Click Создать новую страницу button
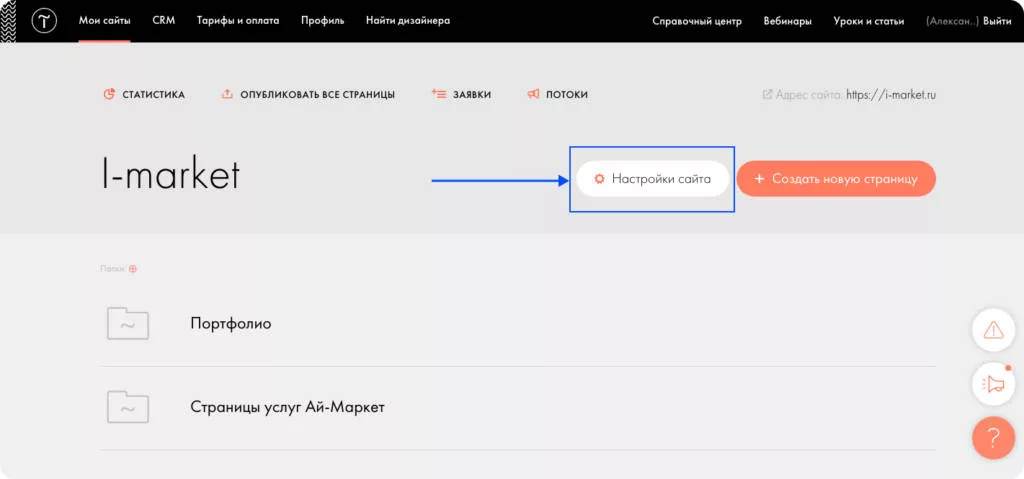 [836, 178]
